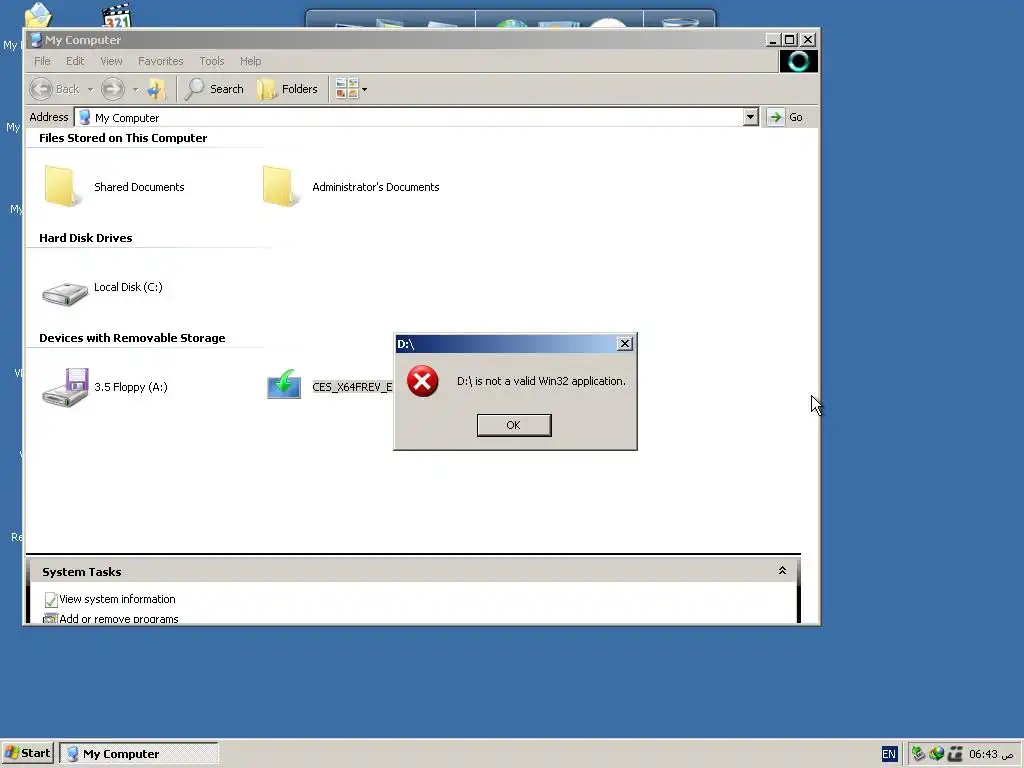Click OK in the D:\ error dialog

(514, 425)
